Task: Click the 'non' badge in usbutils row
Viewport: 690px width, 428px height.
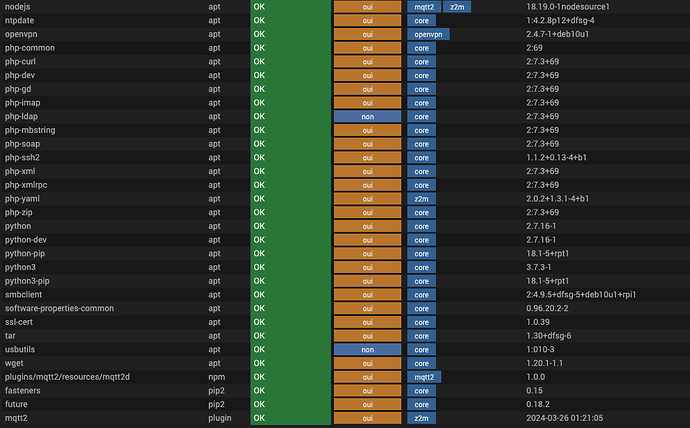Action: (x=367, y=350)
